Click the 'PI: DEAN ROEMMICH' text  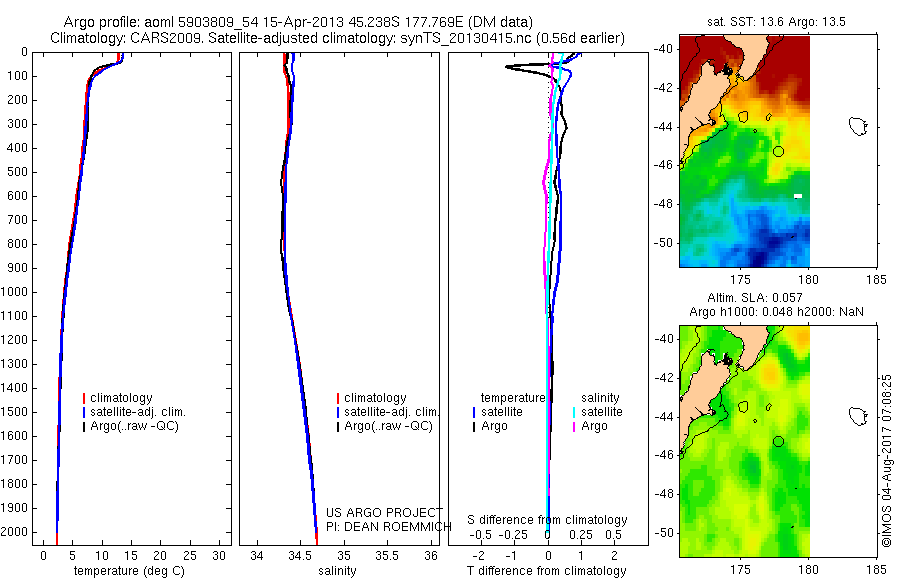pyautogui.click(x=389, y=527)
